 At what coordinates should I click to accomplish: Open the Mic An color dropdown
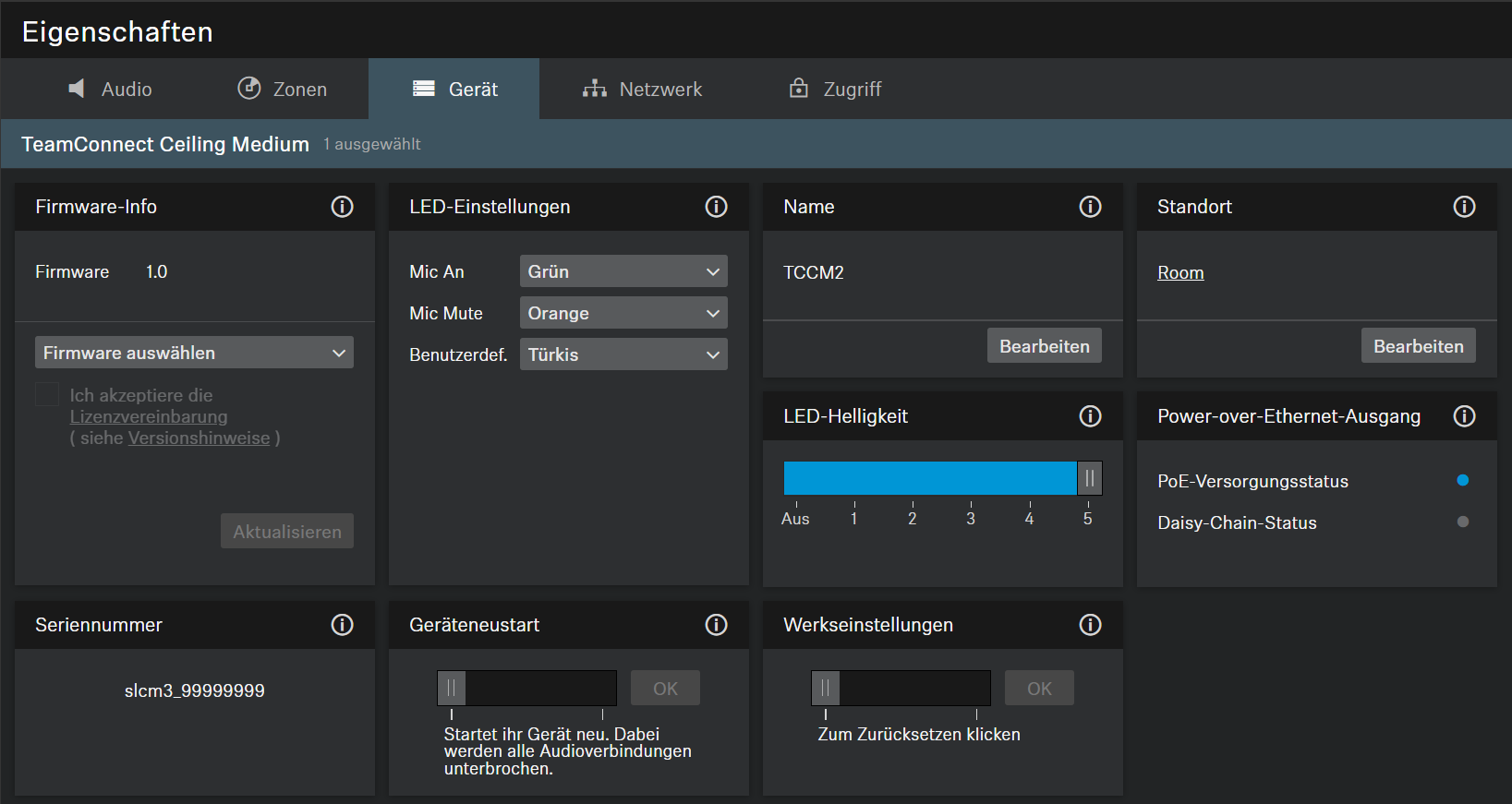pyautogui.click(x=623, y=271)
